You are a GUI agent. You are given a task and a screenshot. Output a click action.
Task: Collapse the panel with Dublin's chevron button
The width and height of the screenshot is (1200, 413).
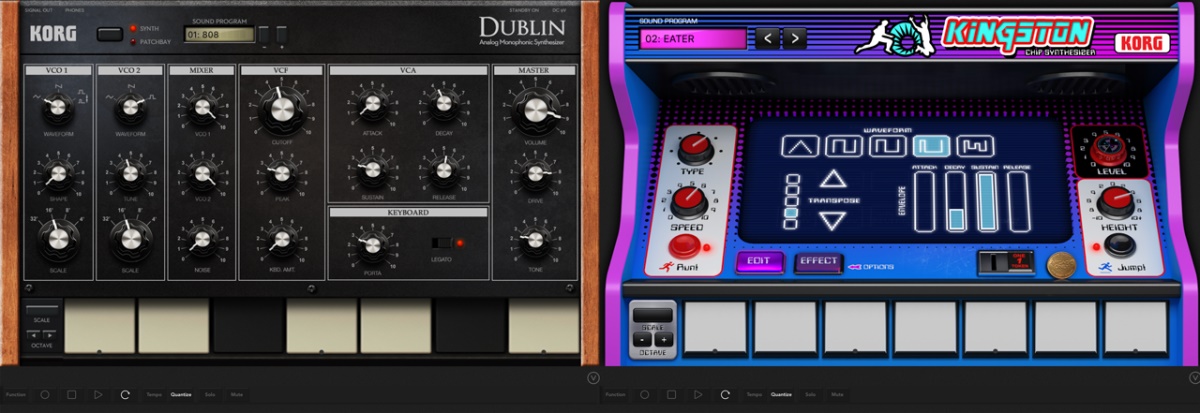pyautogui.click(x=593, y=378)
